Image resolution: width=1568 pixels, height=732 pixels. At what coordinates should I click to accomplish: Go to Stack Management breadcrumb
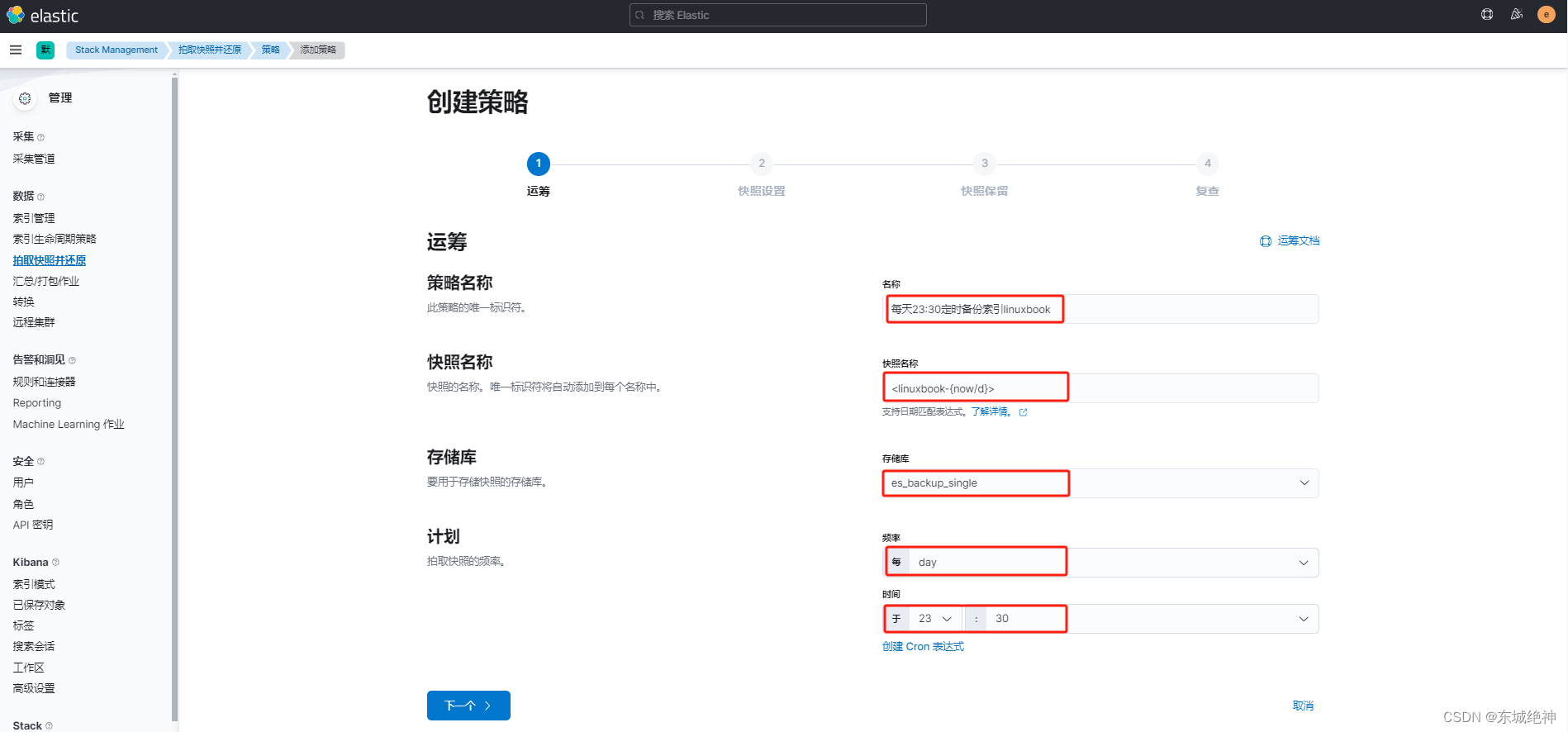pyautogui.click(x=116, y=50)
